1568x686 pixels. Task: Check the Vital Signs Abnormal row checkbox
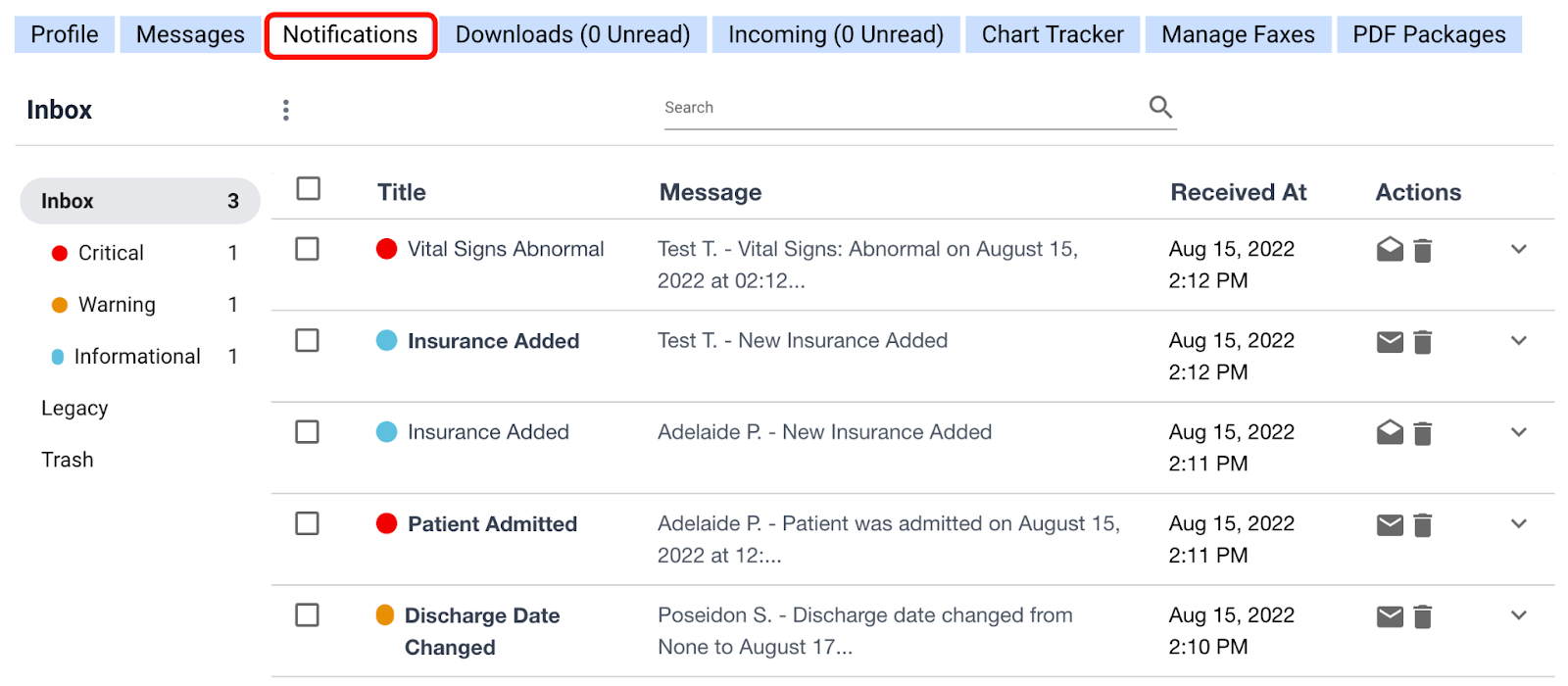pyautogui.click(x=308, y=249)
